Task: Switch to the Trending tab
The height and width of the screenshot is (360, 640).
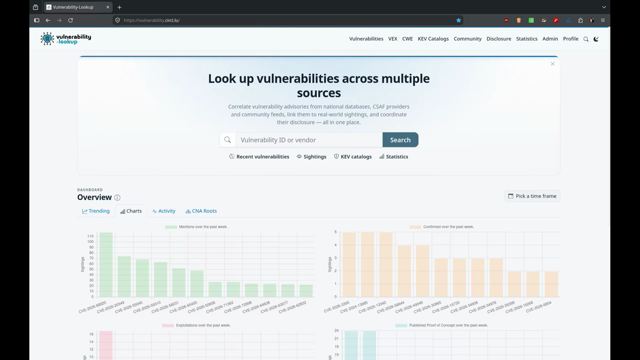Action: [96, 211]
